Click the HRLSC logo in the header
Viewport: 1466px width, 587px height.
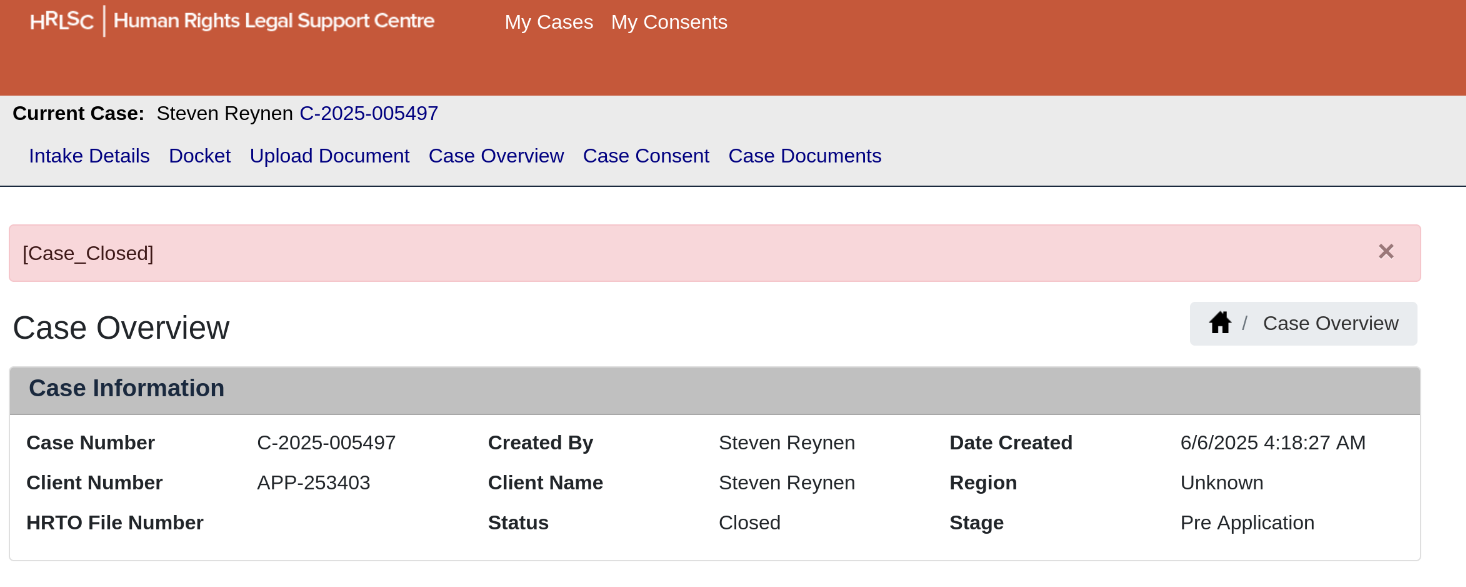pyautogui.click(x=61, y=21)
